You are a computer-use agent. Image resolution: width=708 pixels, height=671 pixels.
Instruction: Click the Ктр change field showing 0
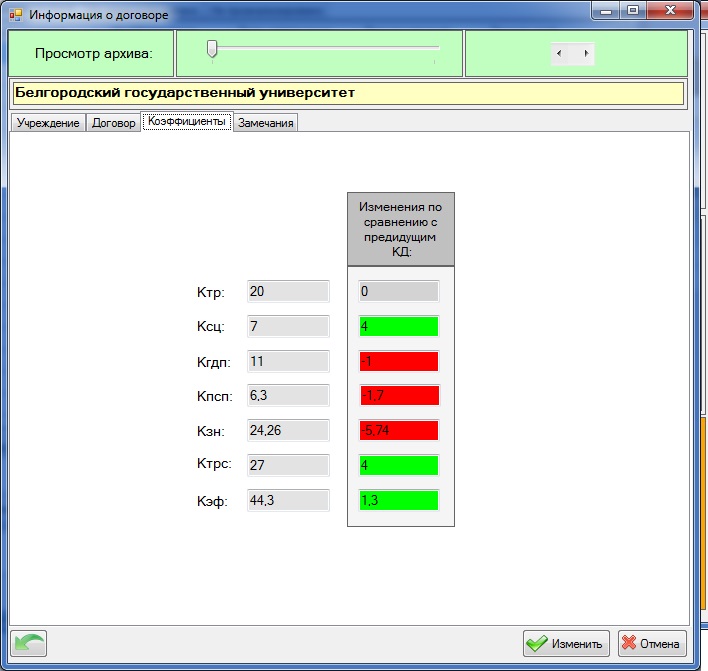coord(399,291)
